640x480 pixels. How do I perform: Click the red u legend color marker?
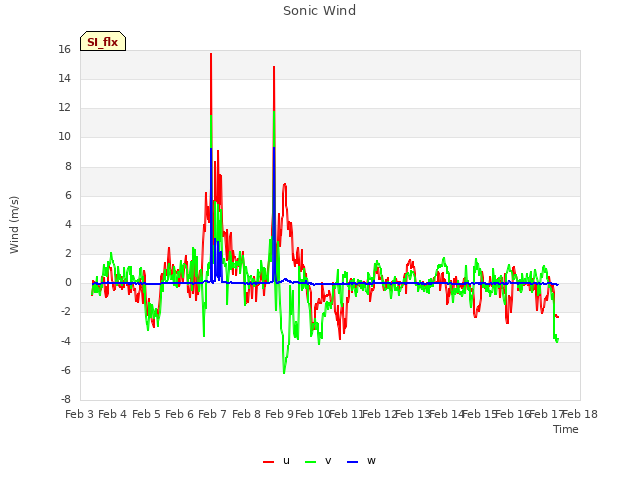(x=269, y=462)
